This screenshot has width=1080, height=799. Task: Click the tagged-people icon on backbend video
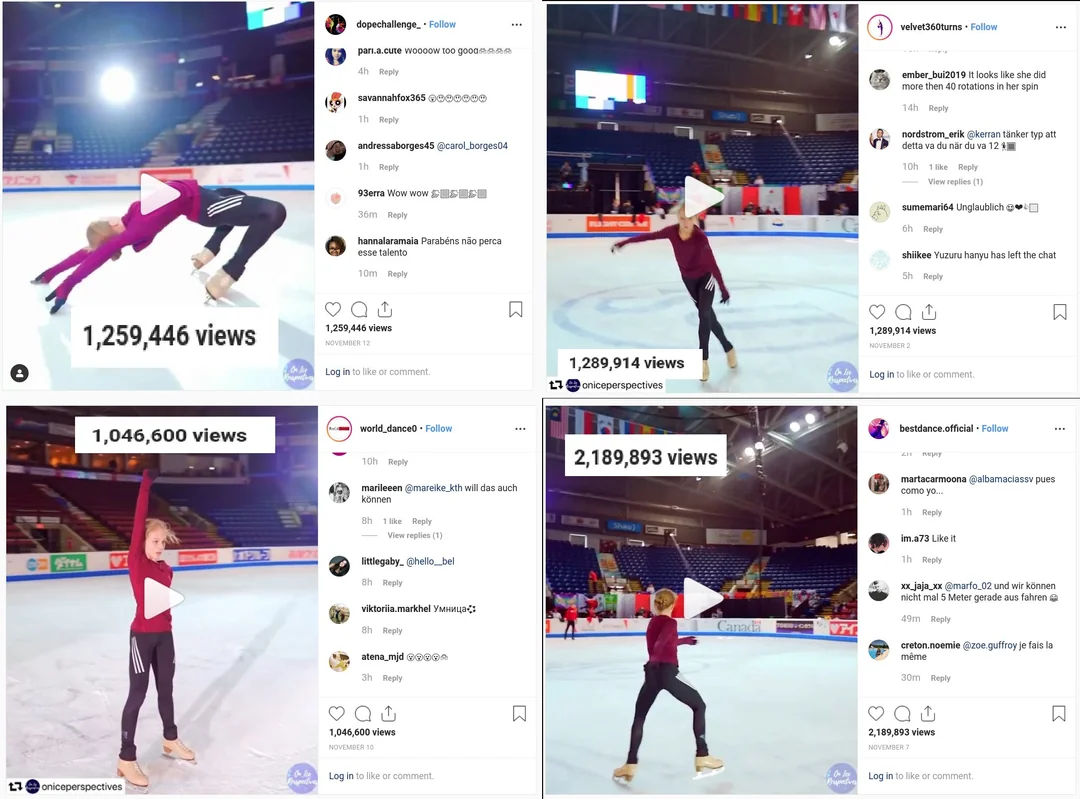(x=20, y=373)
